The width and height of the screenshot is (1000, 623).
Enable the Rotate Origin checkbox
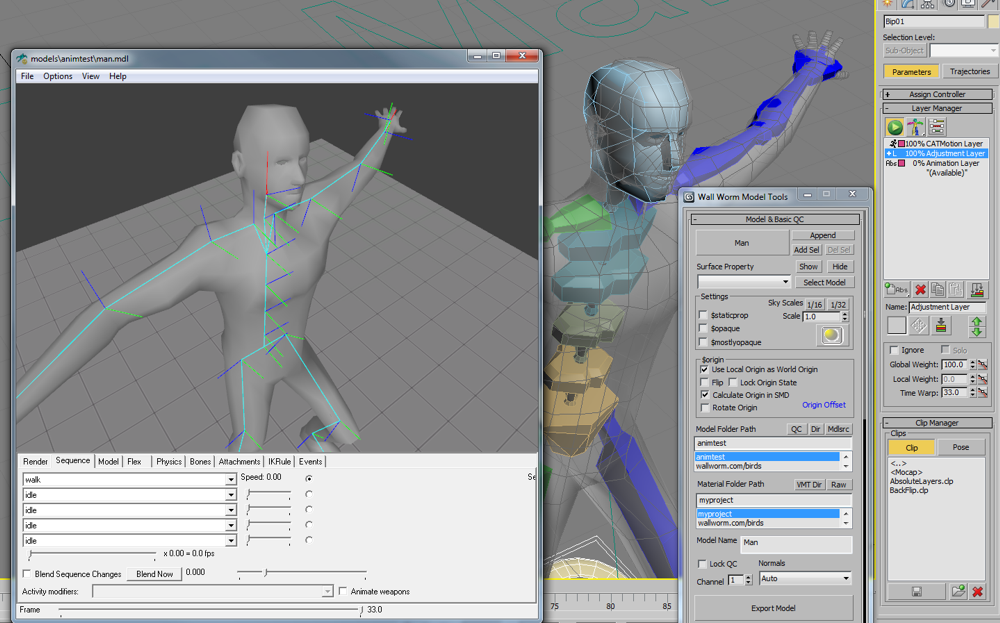704,407
